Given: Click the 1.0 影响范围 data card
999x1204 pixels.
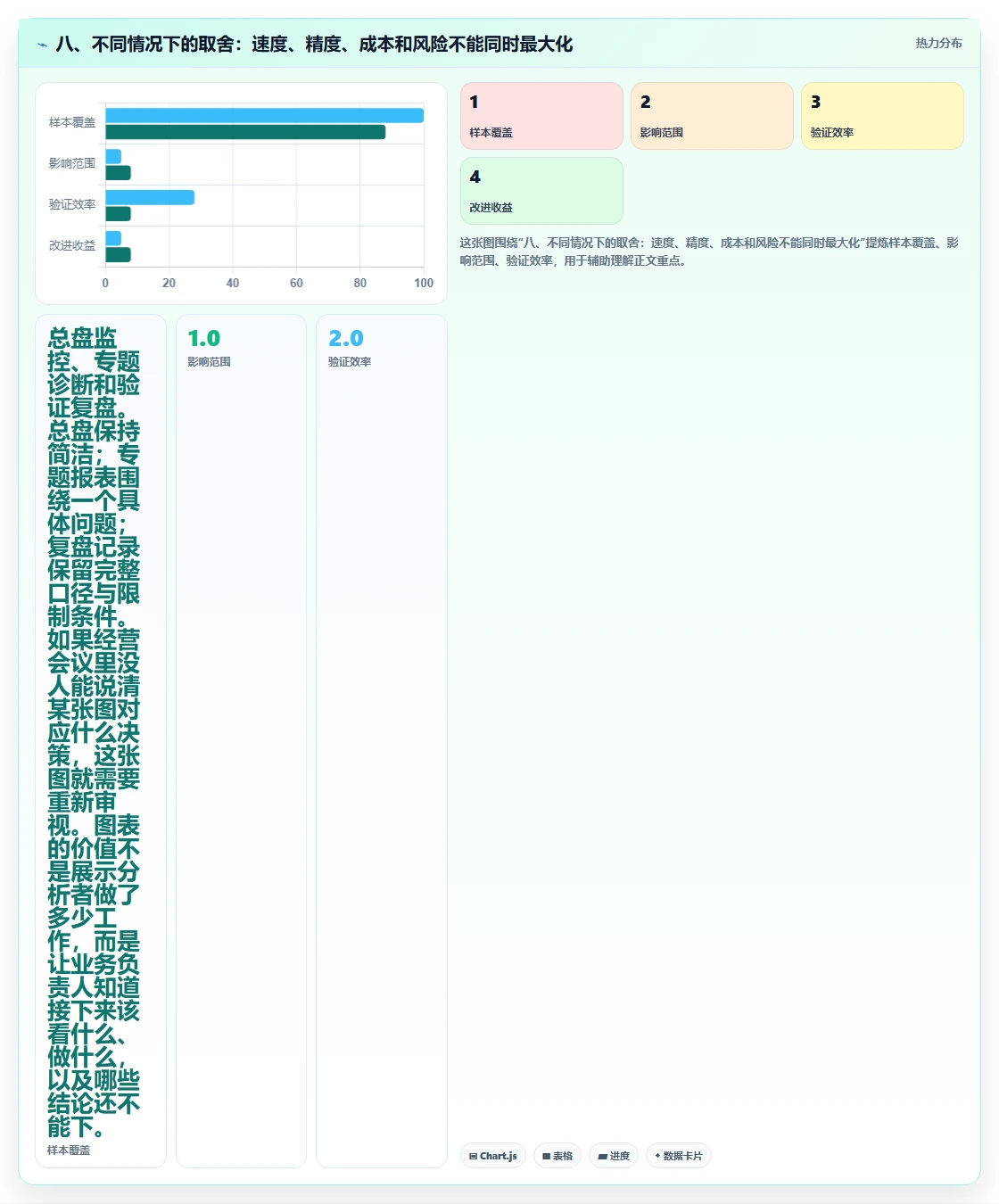Looking at the screenshot, I should 241,740.
